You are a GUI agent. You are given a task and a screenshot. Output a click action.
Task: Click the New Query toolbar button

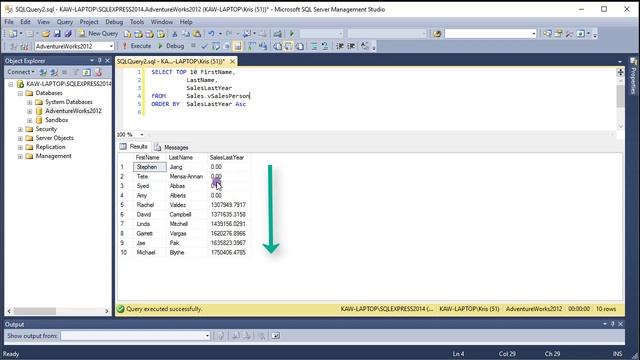coord(98,33)
